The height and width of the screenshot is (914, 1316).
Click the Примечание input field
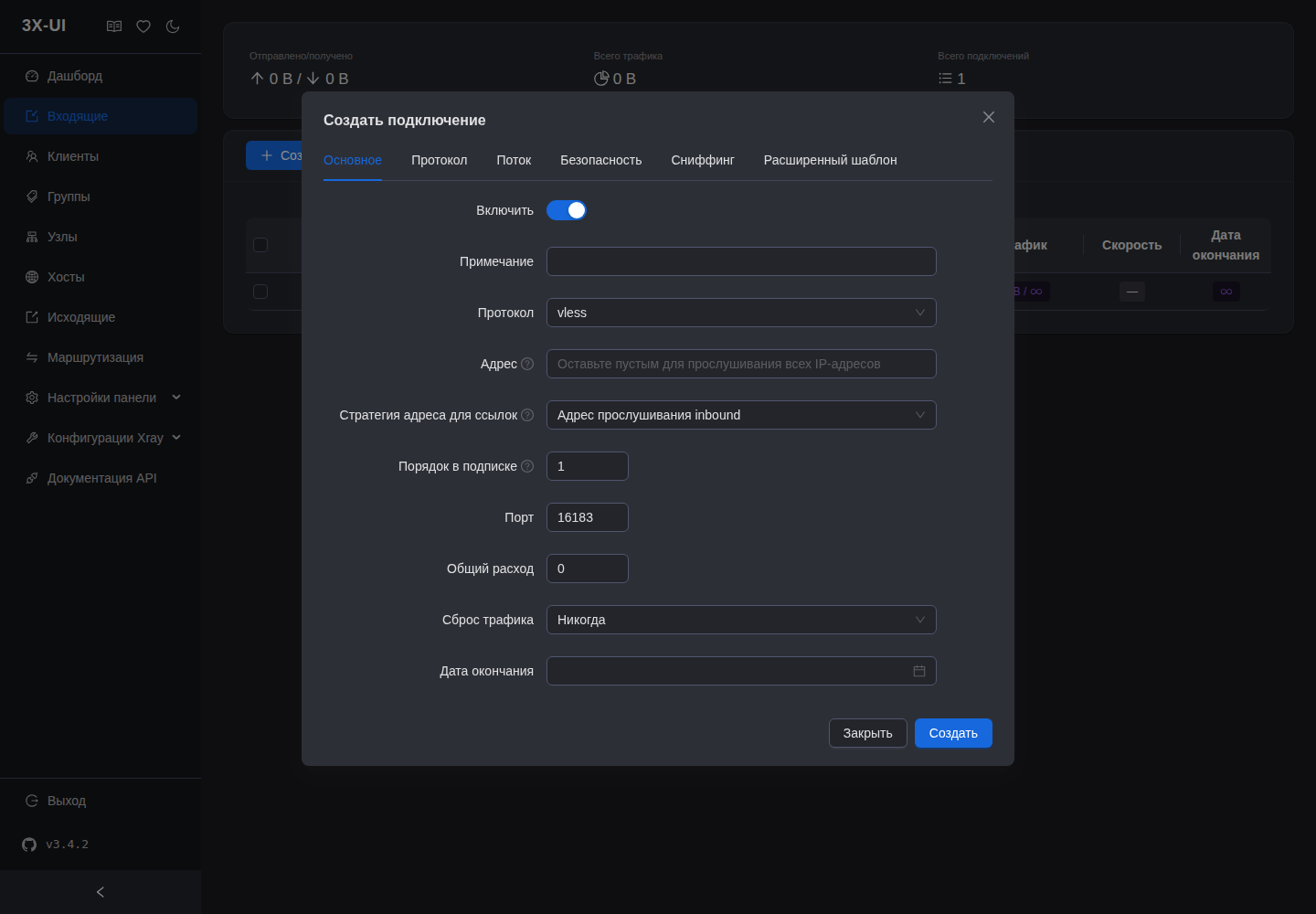(x=741, y=261)
